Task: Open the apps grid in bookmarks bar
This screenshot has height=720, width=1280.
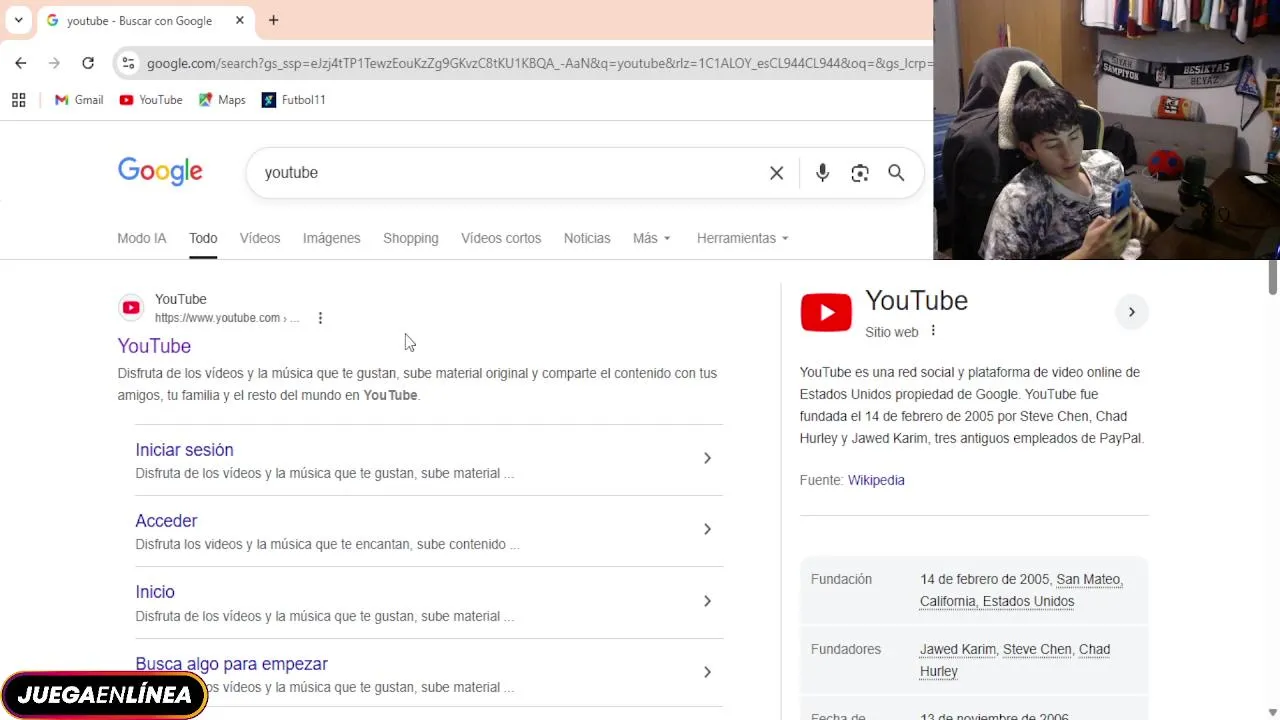Action: pyautogui.click(x=18, y=100)
